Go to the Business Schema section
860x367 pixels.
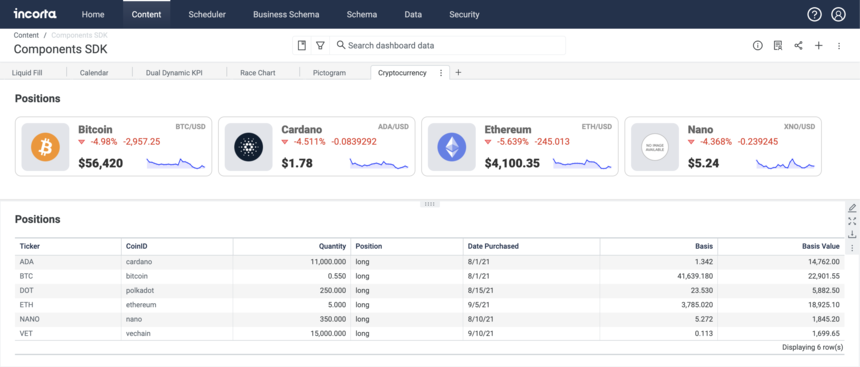pos(286,15)
